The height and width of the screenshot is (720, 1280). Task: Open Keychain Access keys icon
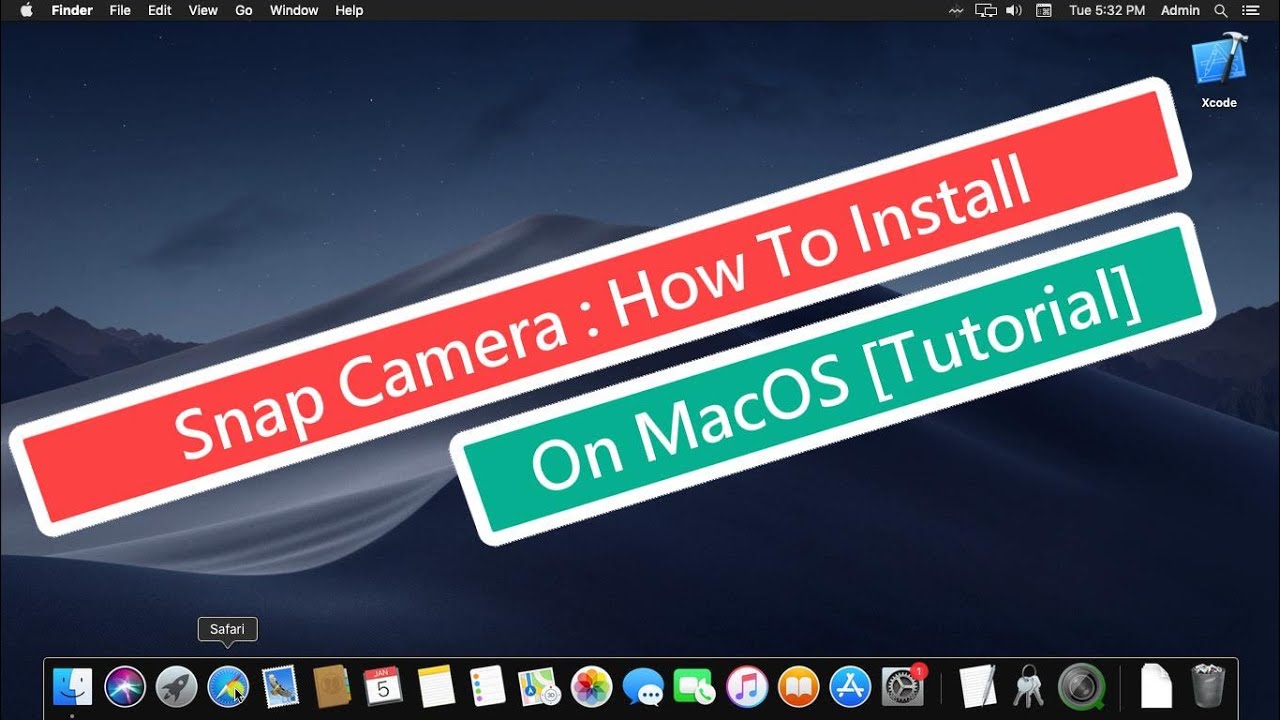point(1028,687)
